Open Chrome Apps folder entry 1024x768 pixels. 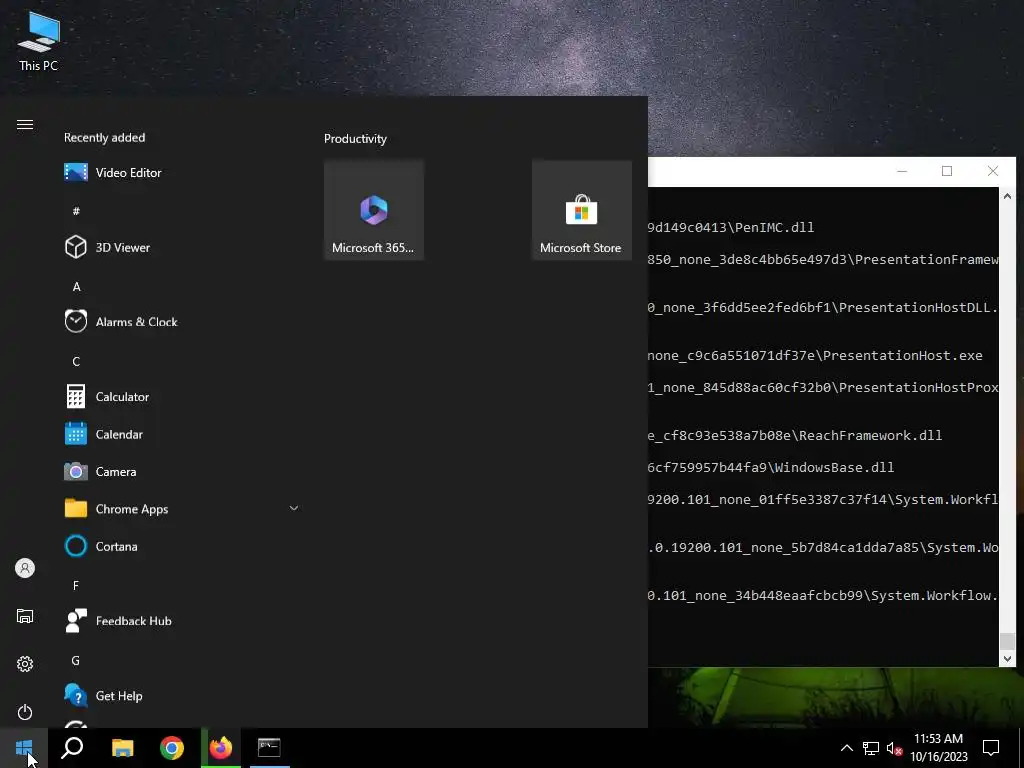click(180, 509)
